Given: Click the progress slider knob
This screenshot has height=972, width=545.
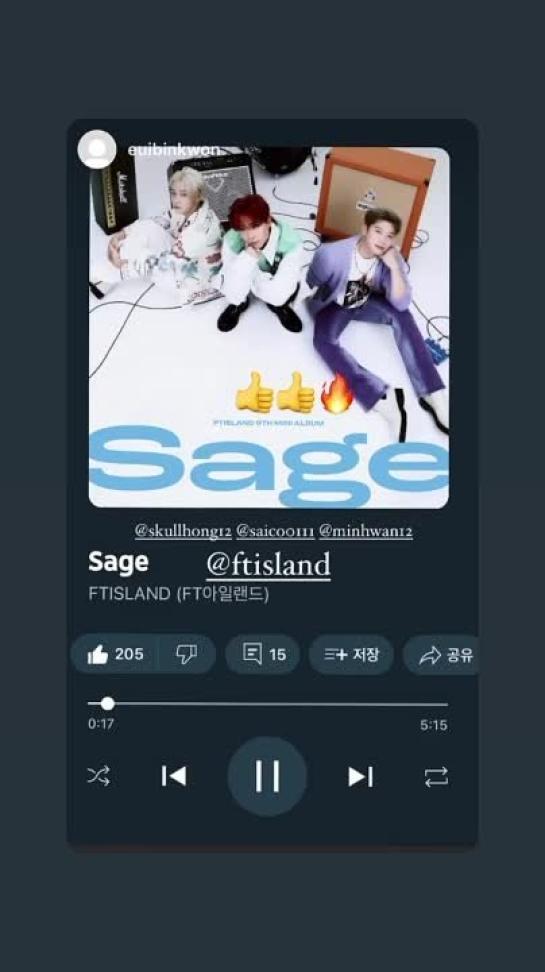Looking at the screenshot, I should click(x=108, y=704).
